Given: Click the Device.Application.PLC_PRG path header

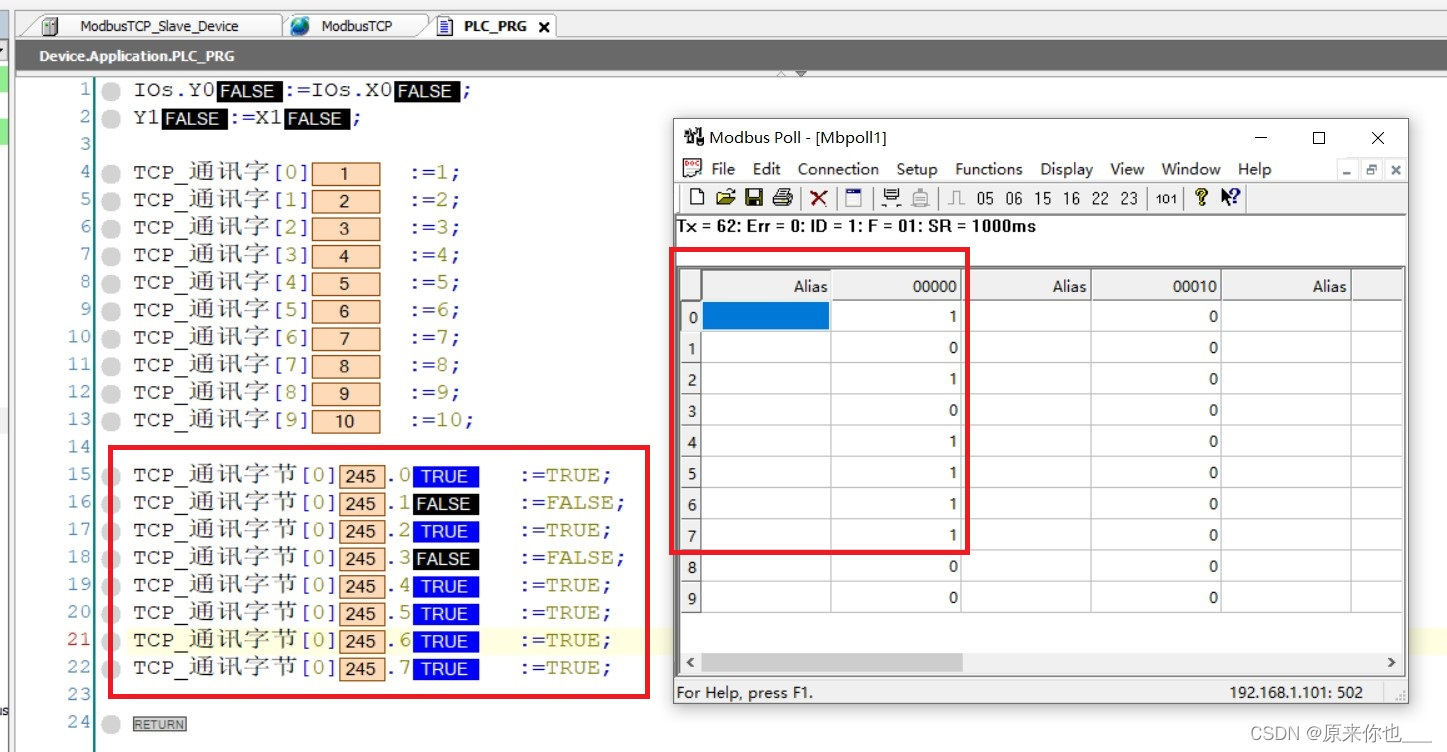Looking at the screenshot, I should click(137, 56).
